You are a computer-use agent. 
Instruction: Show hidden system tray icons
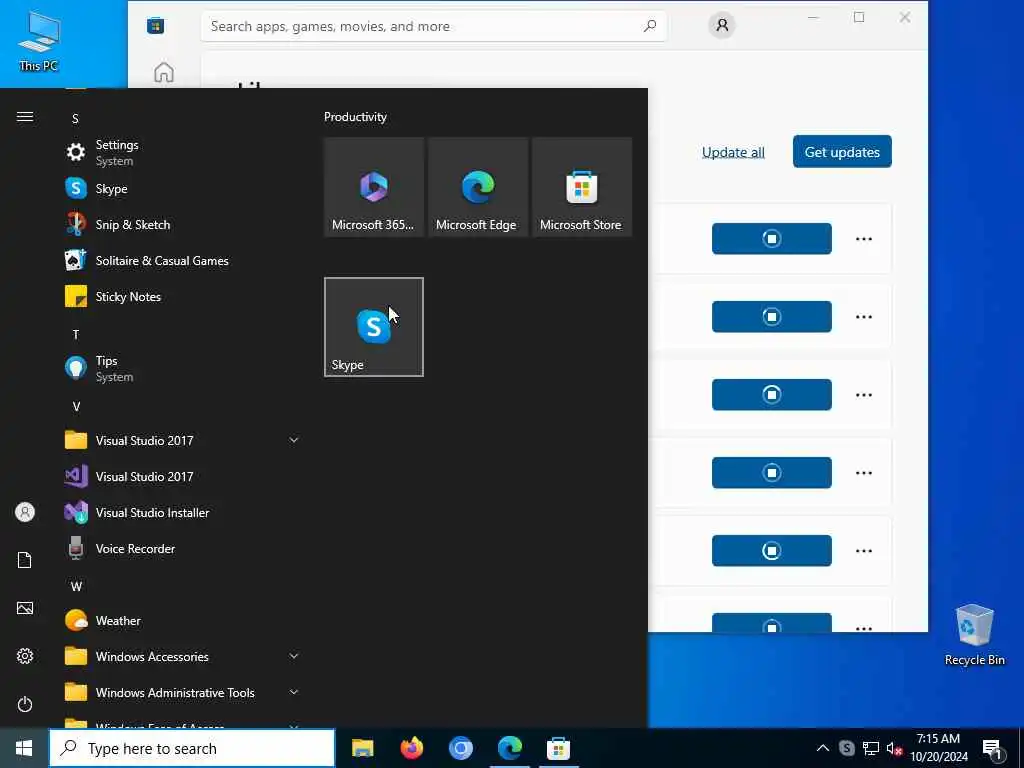click(x=823, y=748)
